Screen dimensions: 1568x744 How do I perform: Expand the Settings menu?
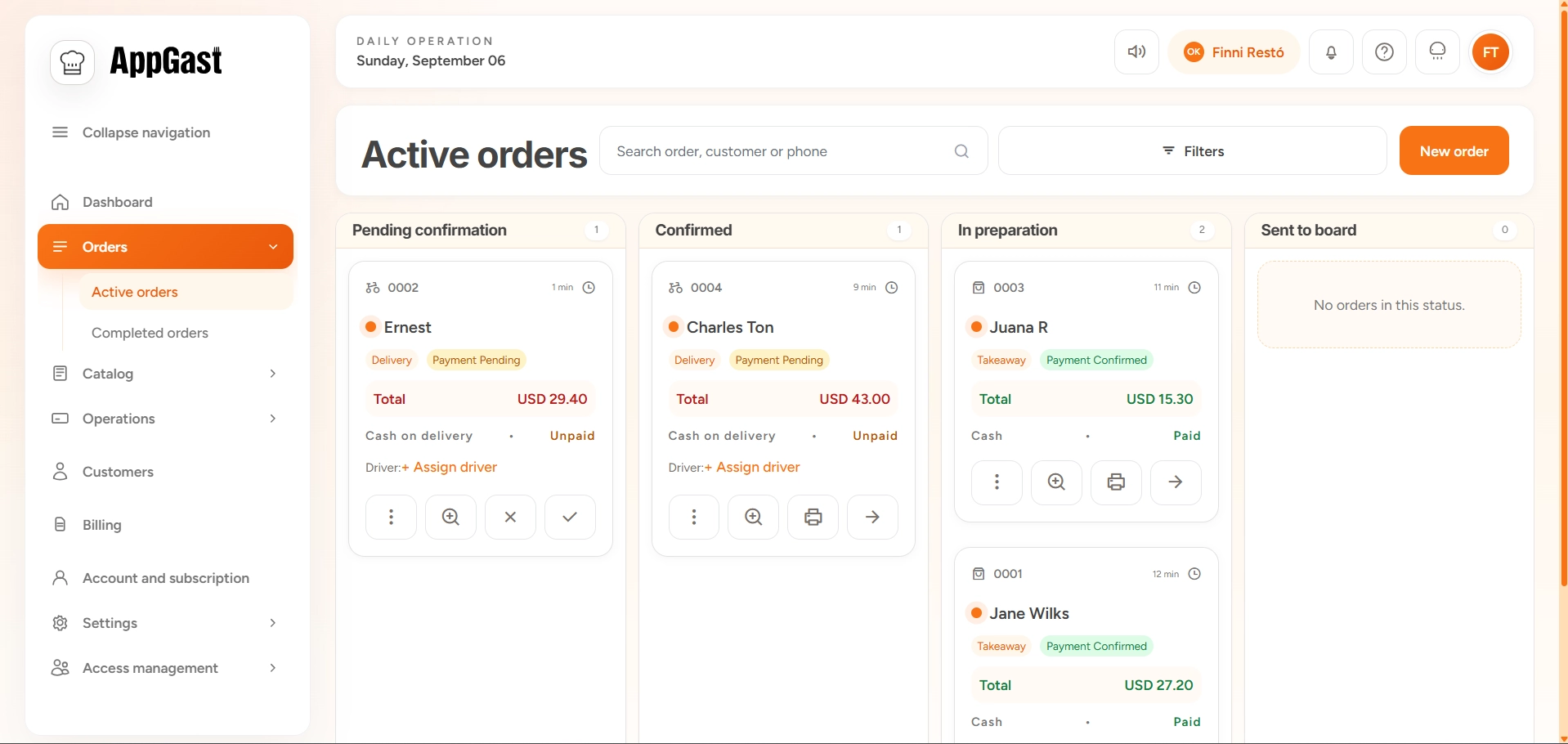pyautogui.click(x=165, y=623)
